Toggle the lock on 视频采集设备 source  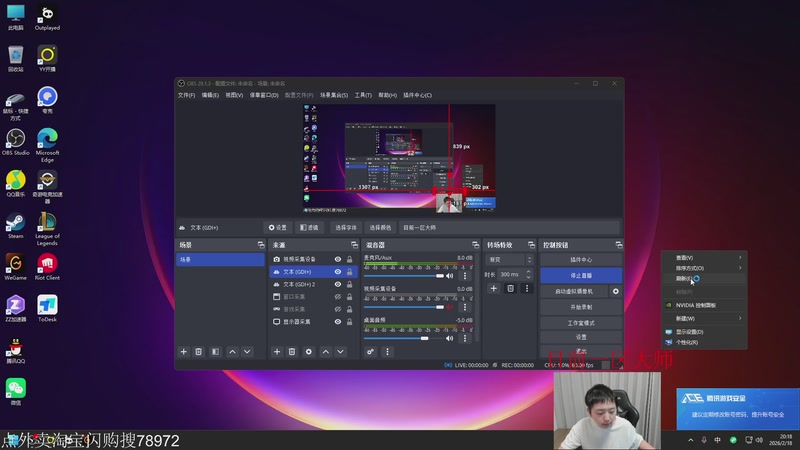tap(349, 259)
